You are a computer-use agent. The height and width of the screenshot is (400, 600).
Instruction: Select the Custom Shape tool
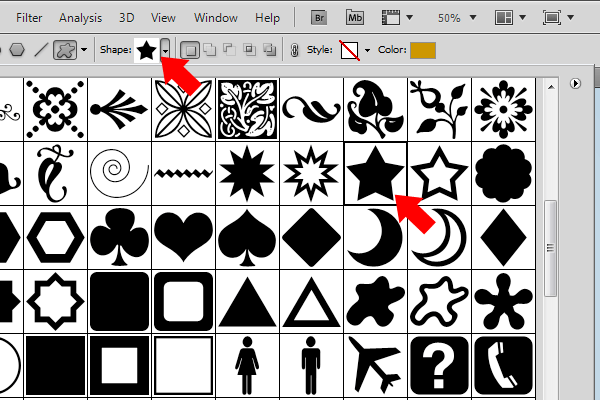pos(65,50)
